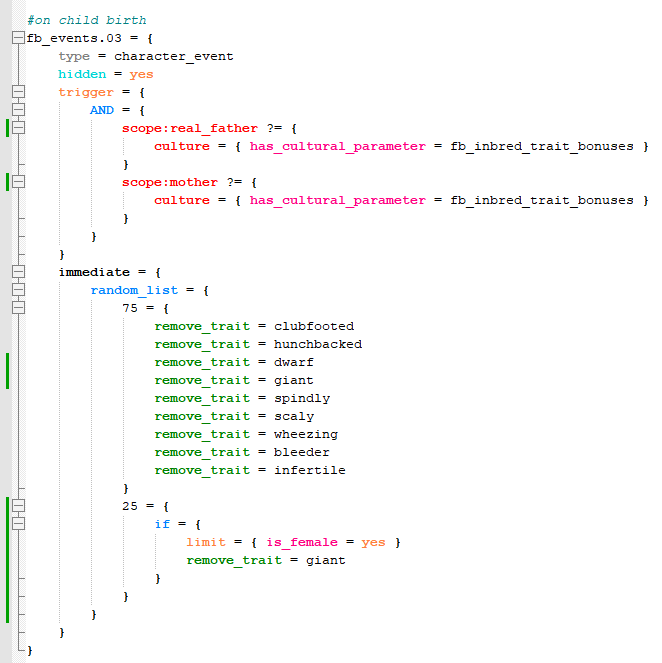Click the weight value '25'
Screen dimensions: 662x663
tap(130, 506)
